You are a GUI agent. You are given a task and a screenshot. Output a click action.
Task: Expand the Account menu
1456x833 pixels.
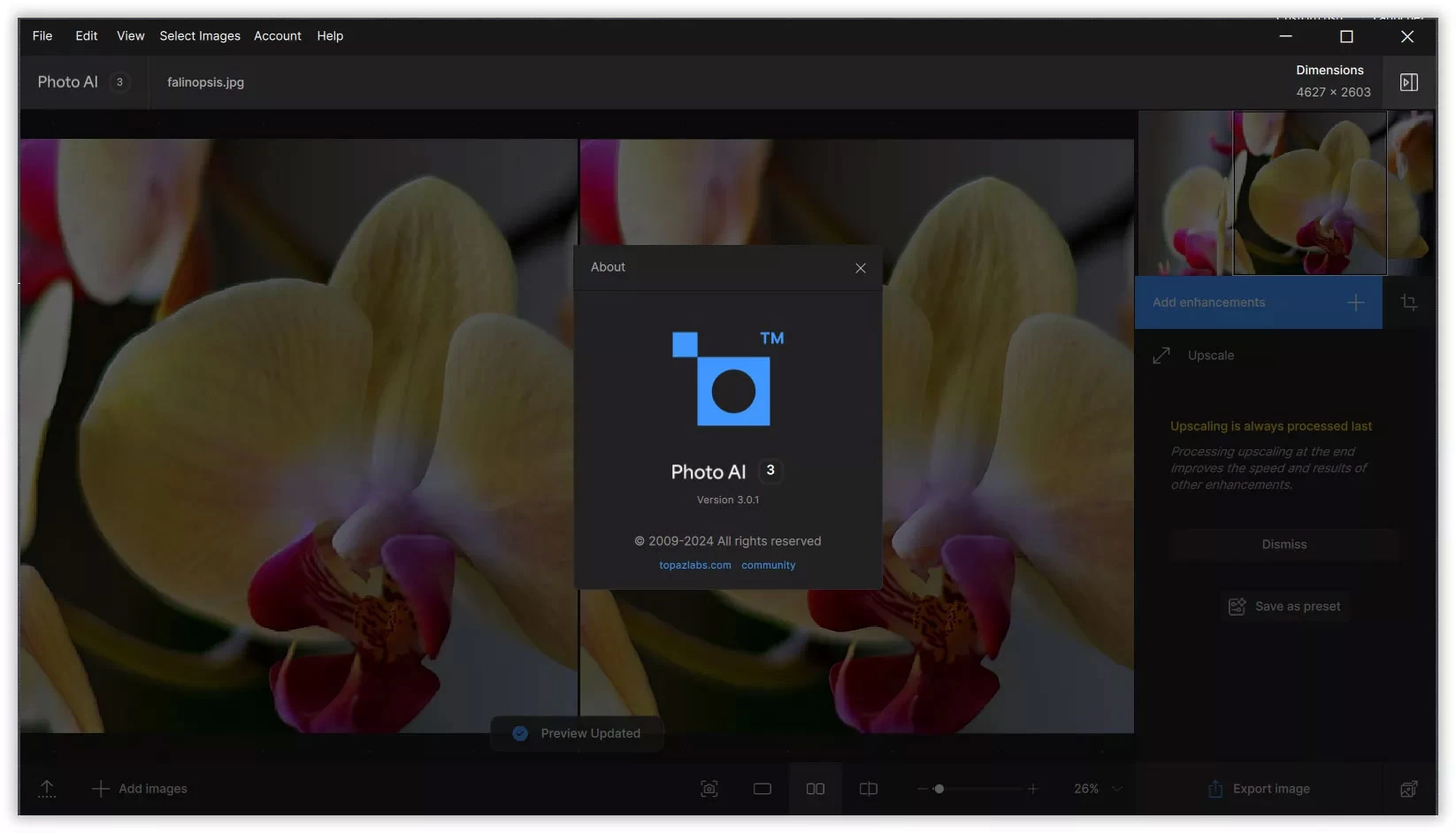click(x=277, y=35)
